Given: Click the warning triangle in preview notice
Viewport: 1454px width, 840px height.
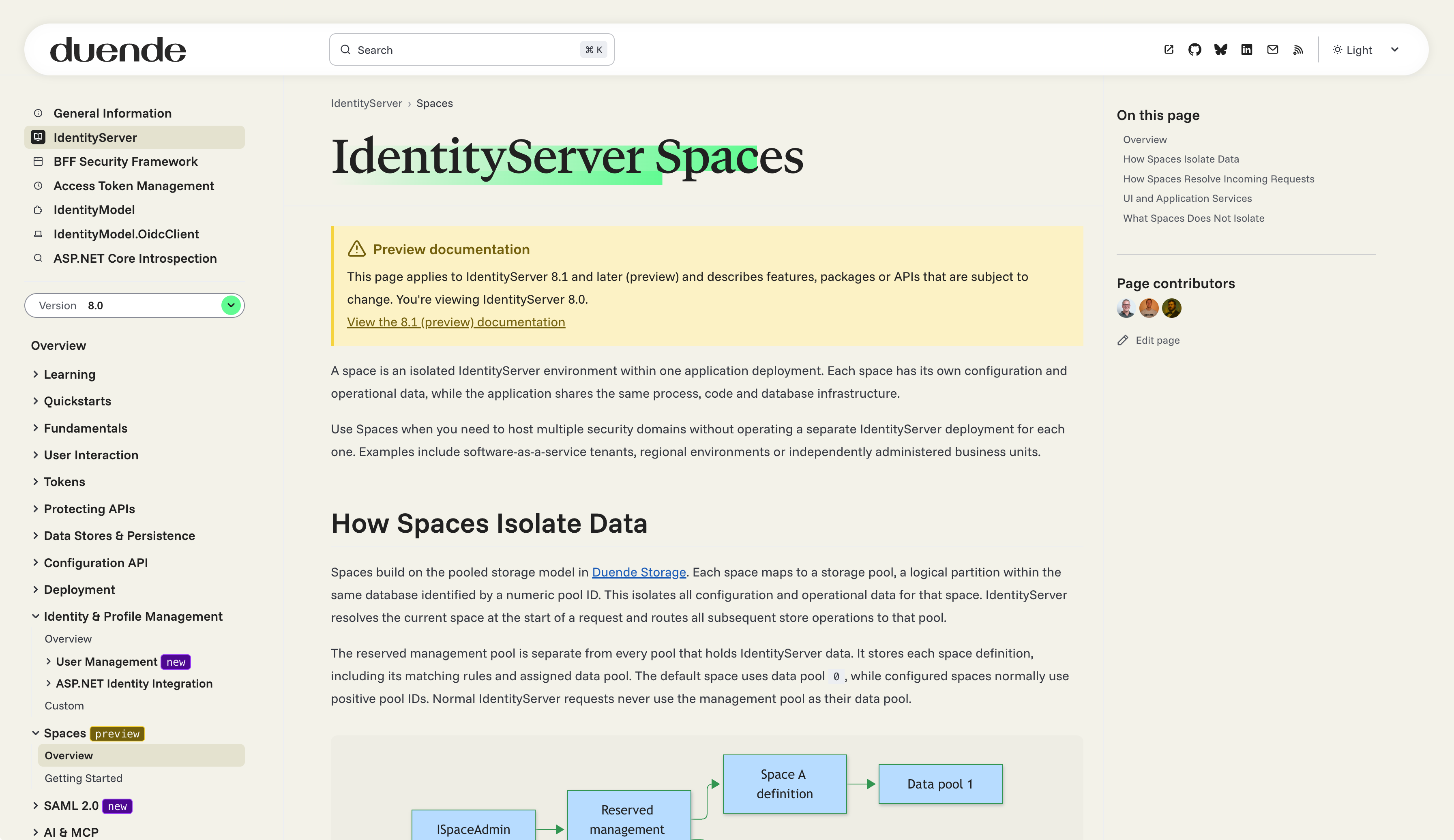Looking at the screenshot, I should pos(356,249).
